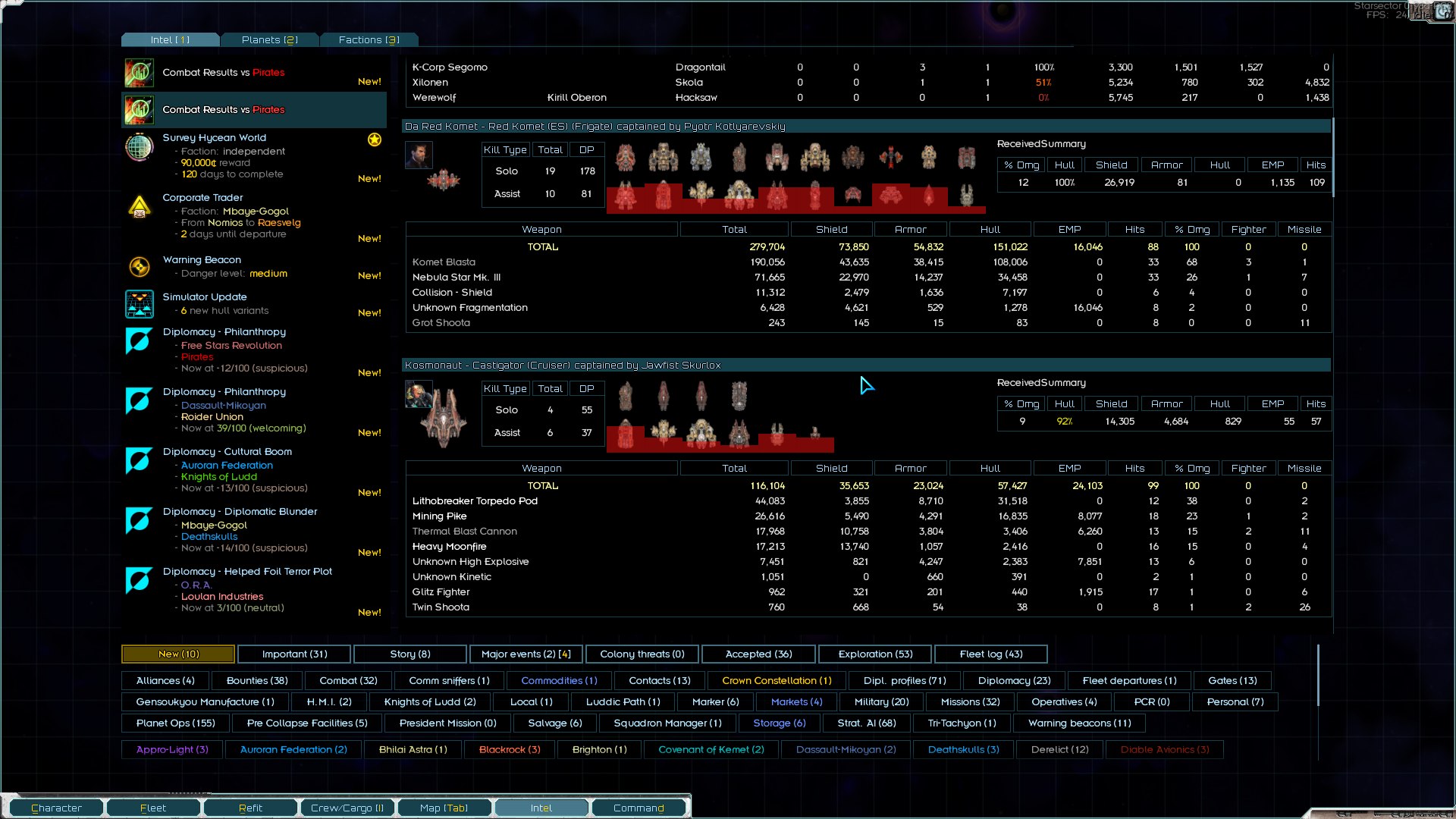1456x819 pixels.
Task: Open first Combat Results vs Pirates icon
Action: (x=140, y=73)
